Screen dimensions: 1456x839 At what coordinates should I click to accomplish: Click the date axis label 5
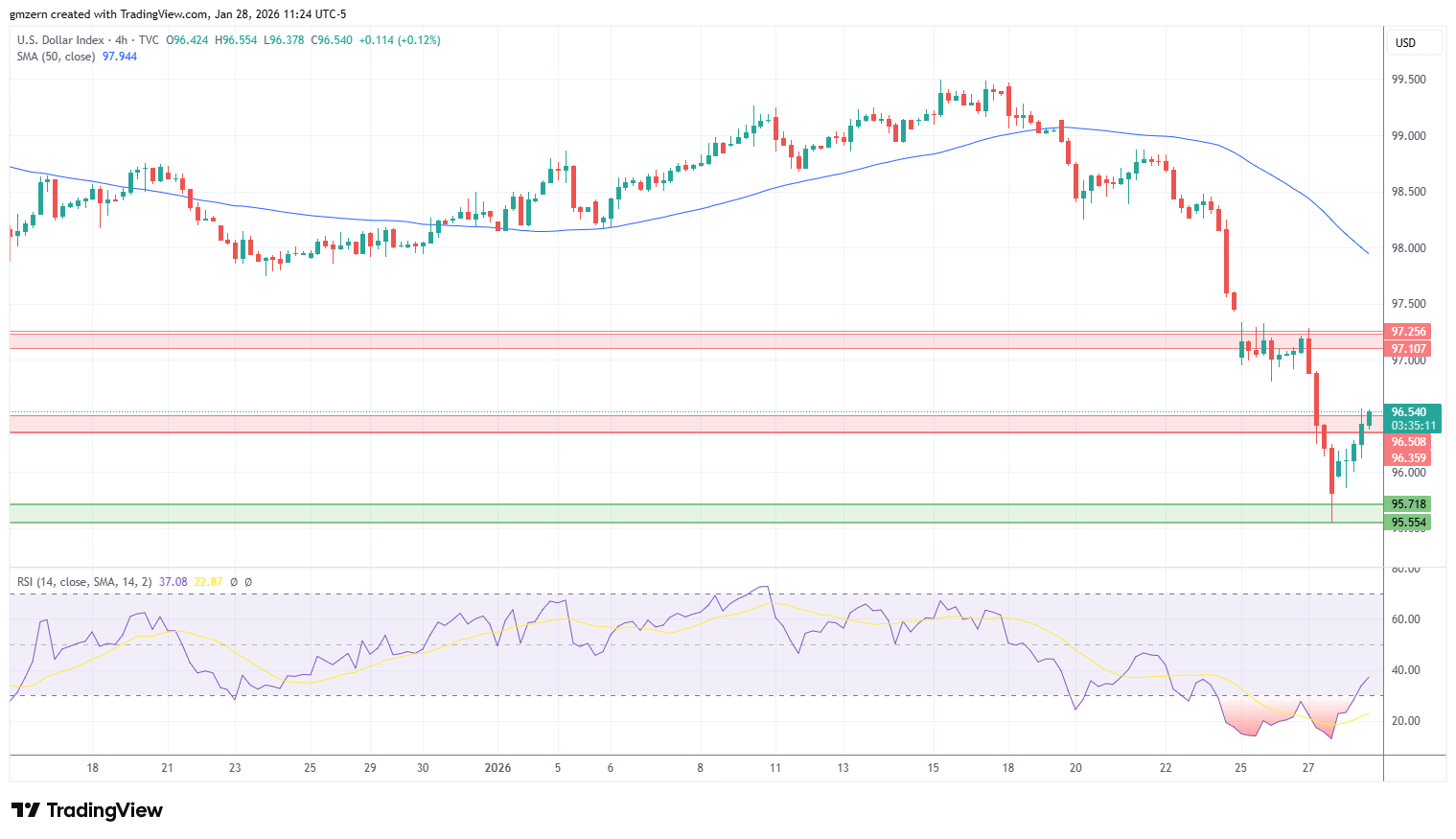click(558, 768)
